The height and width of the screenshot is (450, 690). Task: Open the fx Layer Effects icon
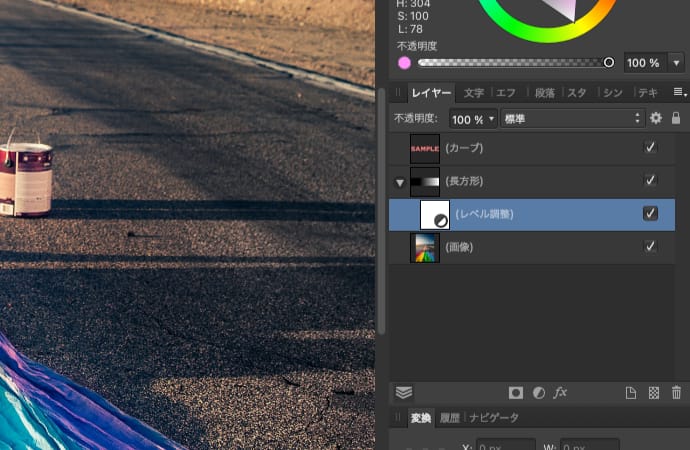561,393
